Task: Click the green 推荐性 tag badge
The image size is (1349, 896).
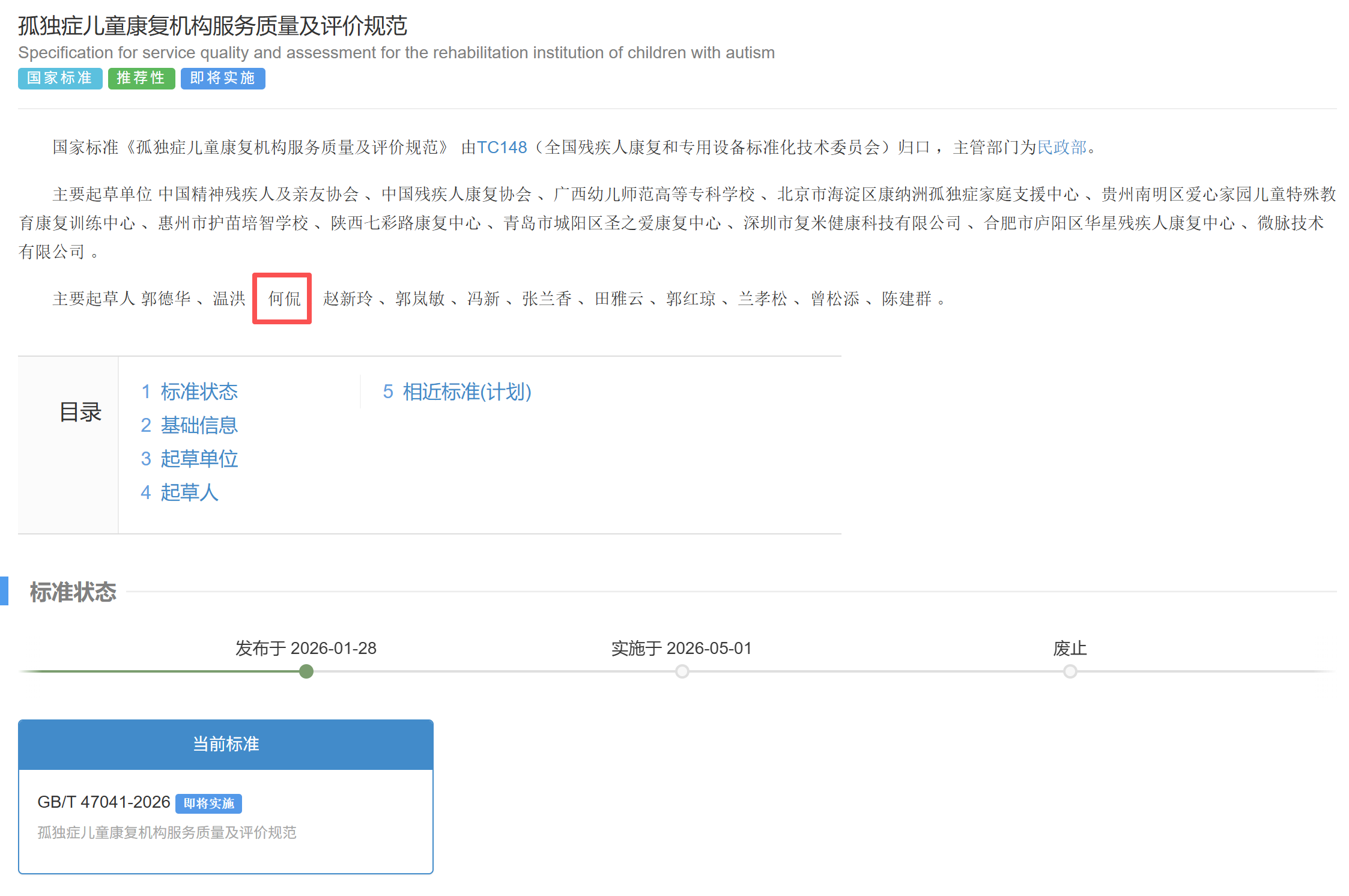Action: click(x=141, y=78)
